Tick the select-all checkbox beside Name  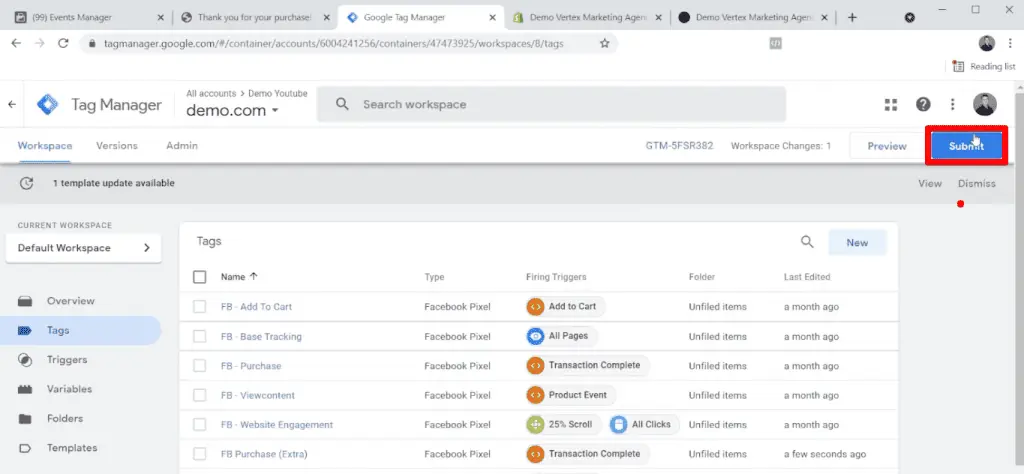199,277
